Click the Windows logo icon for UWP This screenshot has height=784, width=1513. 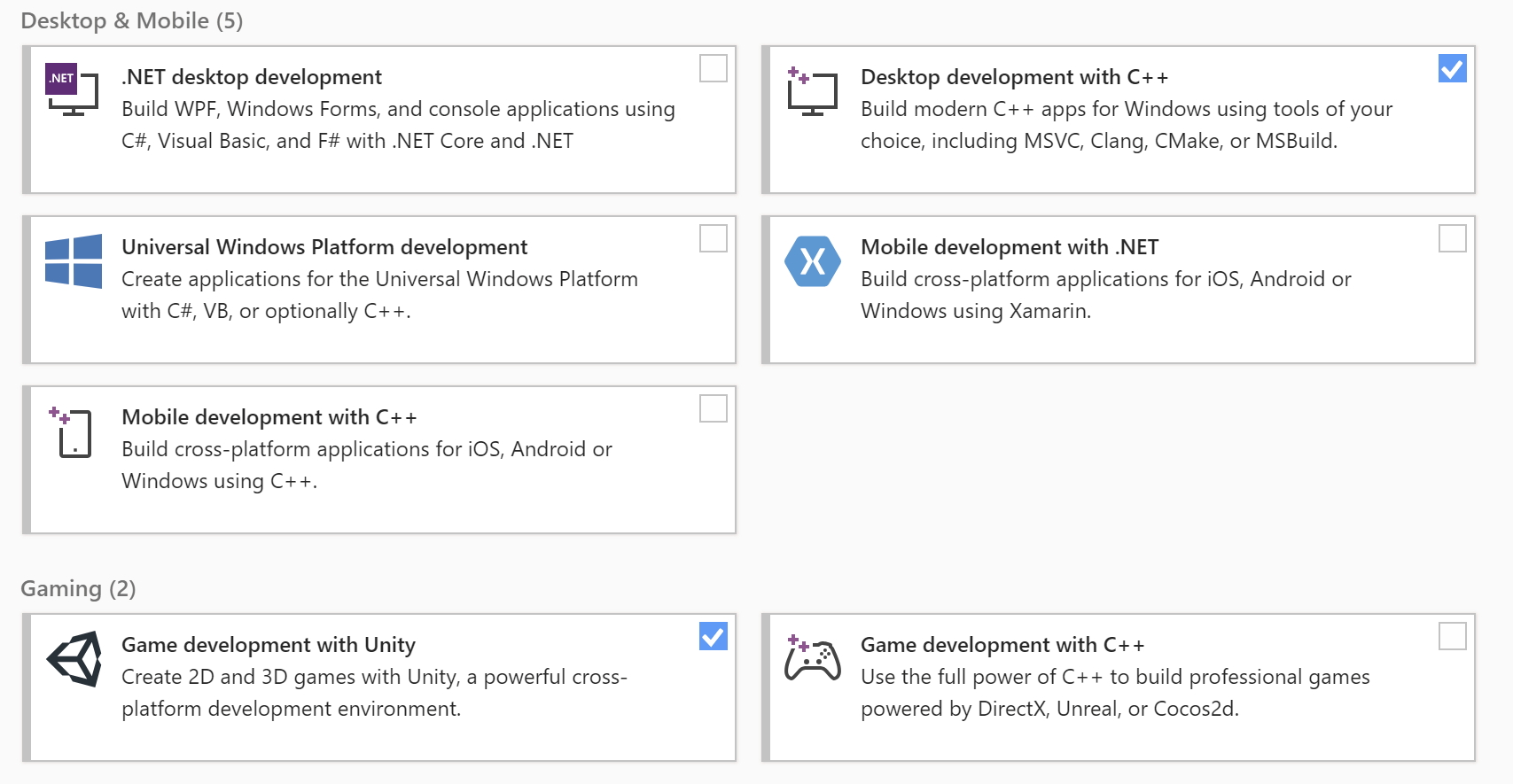[x=74, y=261]
